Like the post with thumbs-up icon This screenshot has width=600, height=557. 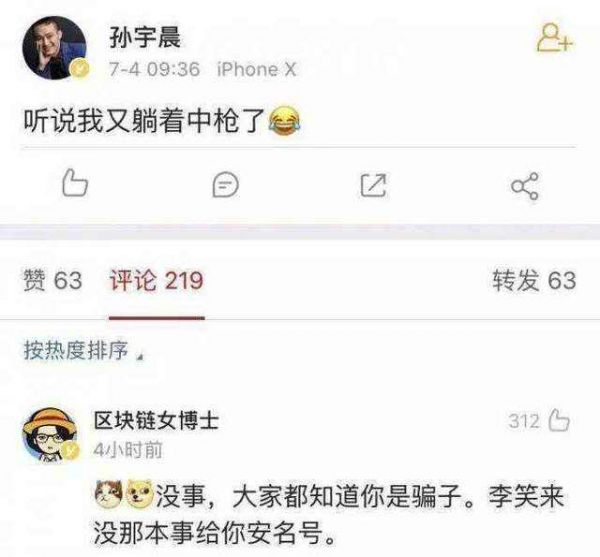click(75, 184)
